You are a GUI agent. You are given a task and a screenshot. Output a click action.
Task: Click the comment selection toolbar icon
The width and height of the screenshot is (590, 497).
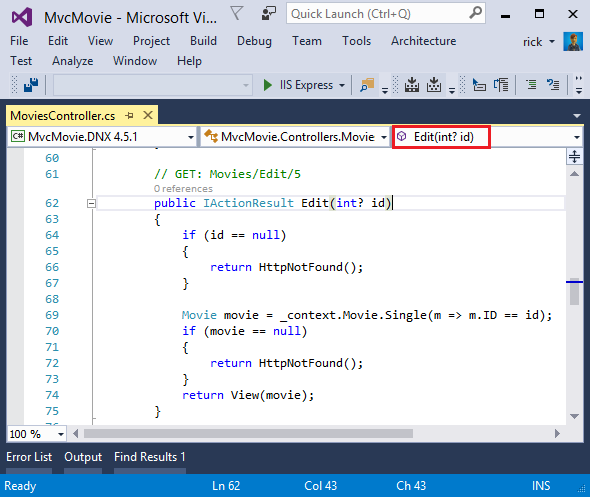point(531,85)
